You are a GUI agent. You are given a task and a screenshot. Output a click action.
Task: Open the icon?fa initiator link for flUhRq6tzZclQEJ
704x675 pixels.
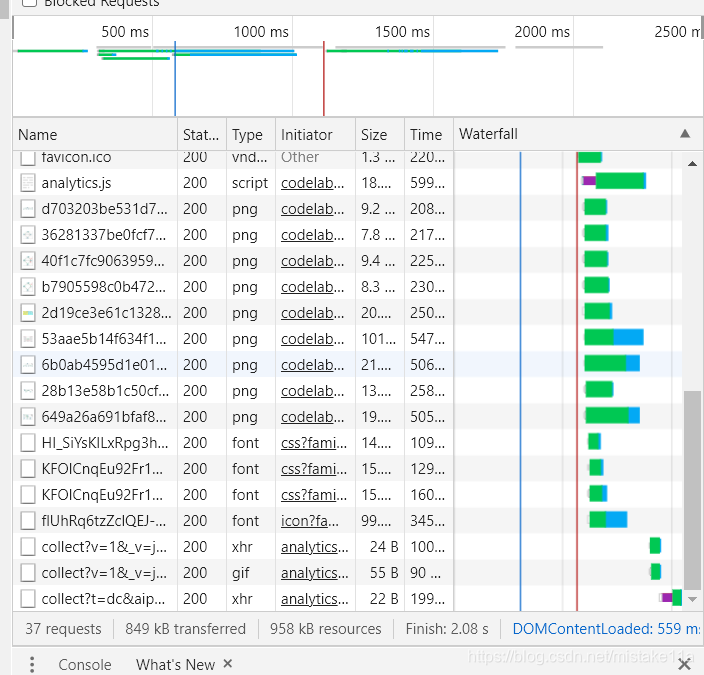click(310, 521)
